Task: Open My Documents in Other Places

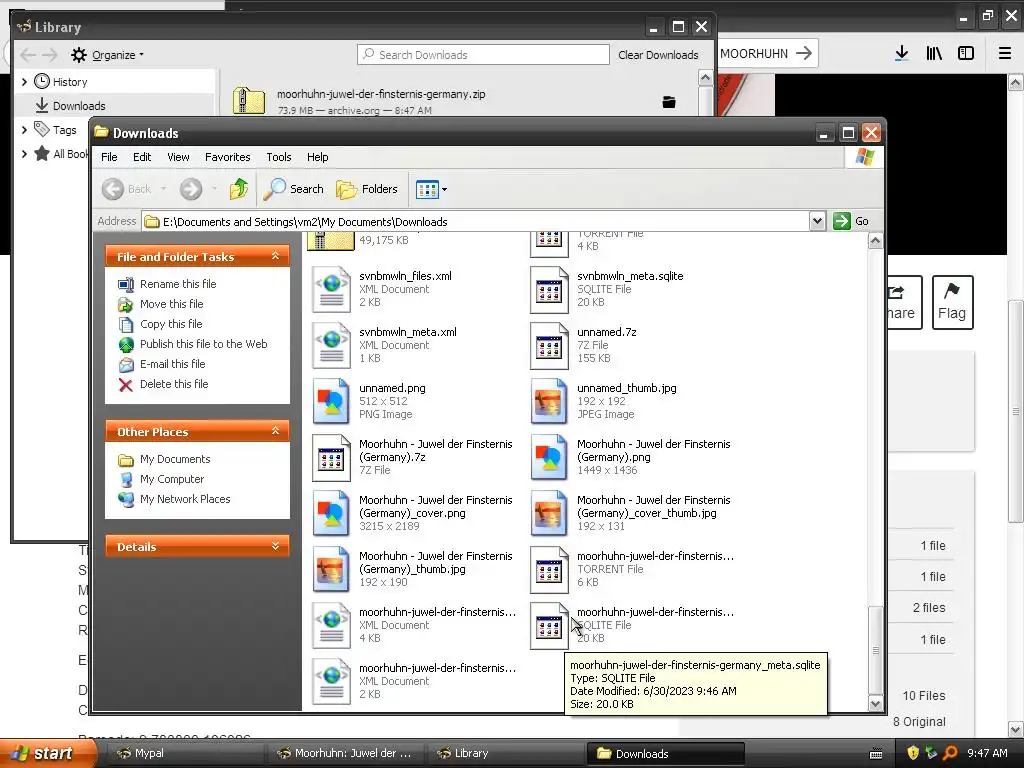Action: [x=175, y=459]
